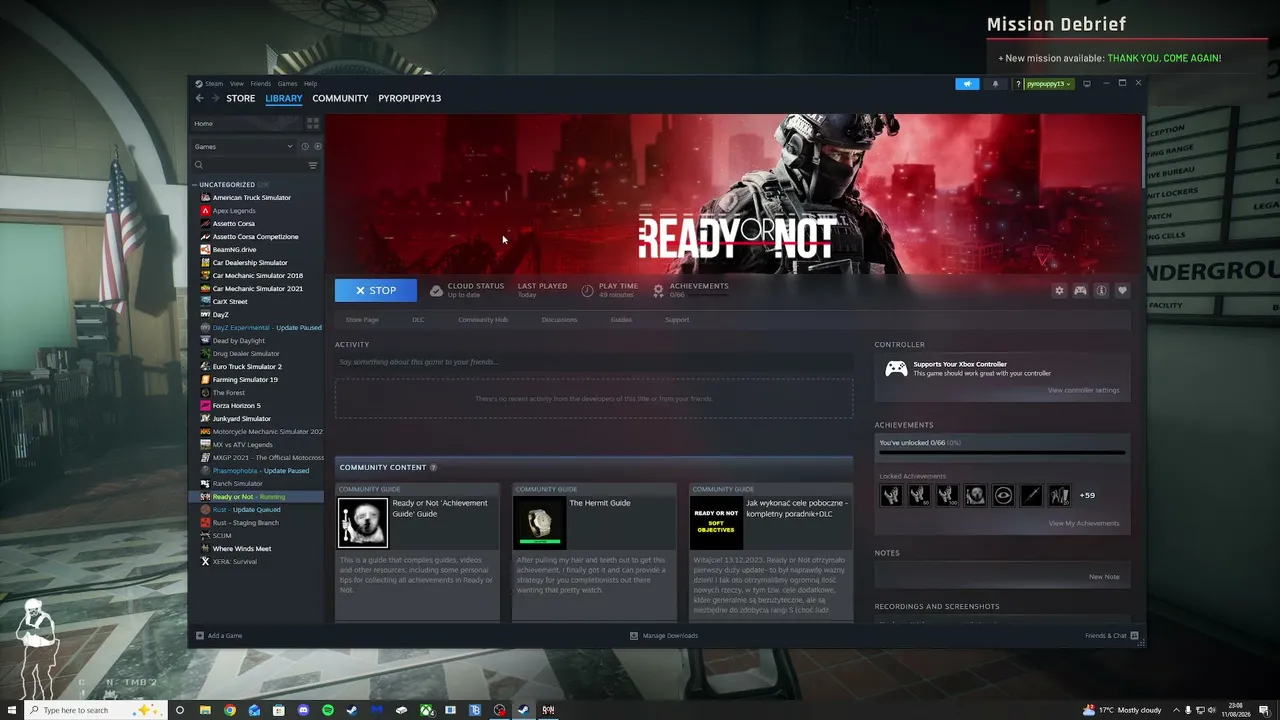Open cloud status icon for Ready or Not

pos(436,290)
